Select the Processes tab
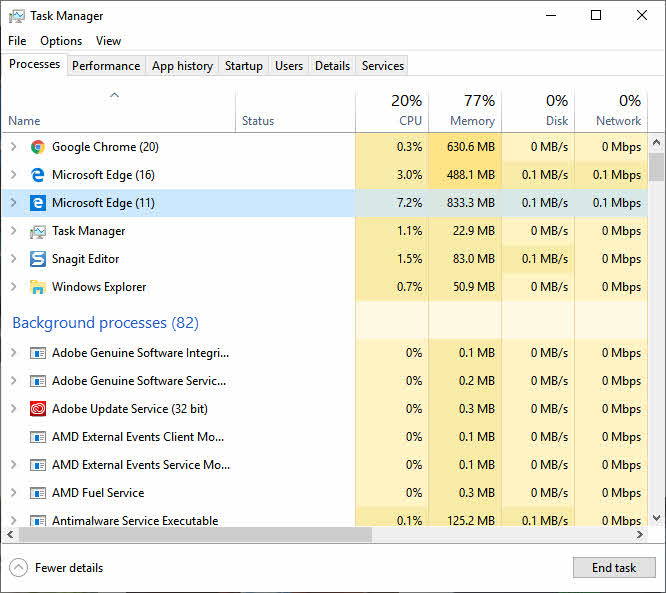Viewport: 666px width, 593px height. [x=34, y=64]
